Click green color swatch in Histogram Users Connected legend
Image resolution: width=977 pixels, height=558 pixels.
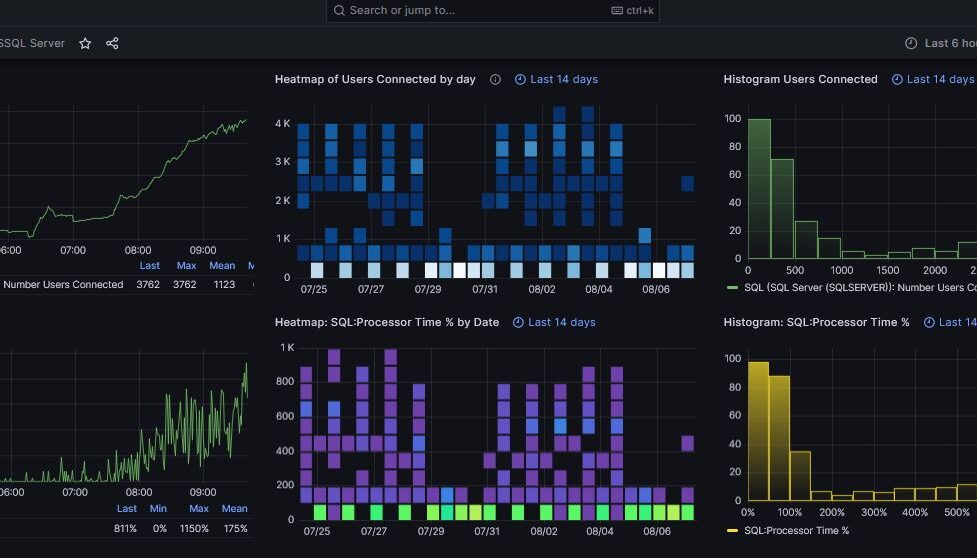click(x=732, y=288)
